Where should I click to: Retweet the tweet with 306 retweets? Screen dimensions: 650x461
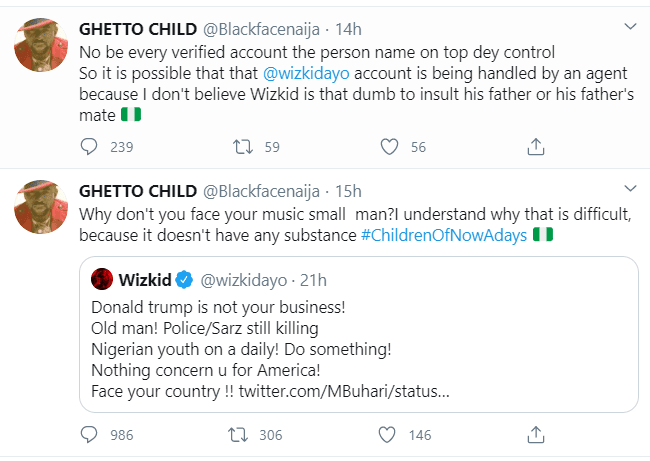click(241, 434)
